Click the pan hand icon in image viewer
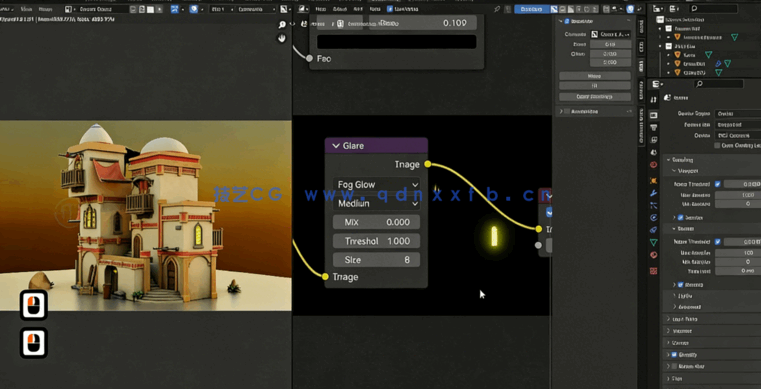The height and width of the screenshot is (389, 761). [282, 38]
